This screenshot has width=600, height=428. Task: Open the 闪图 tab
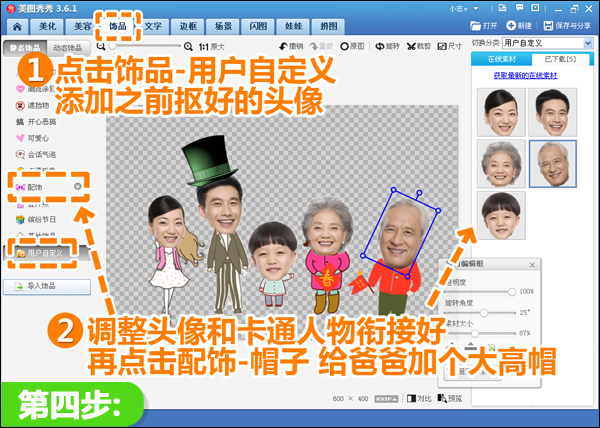tap(258, 26)
